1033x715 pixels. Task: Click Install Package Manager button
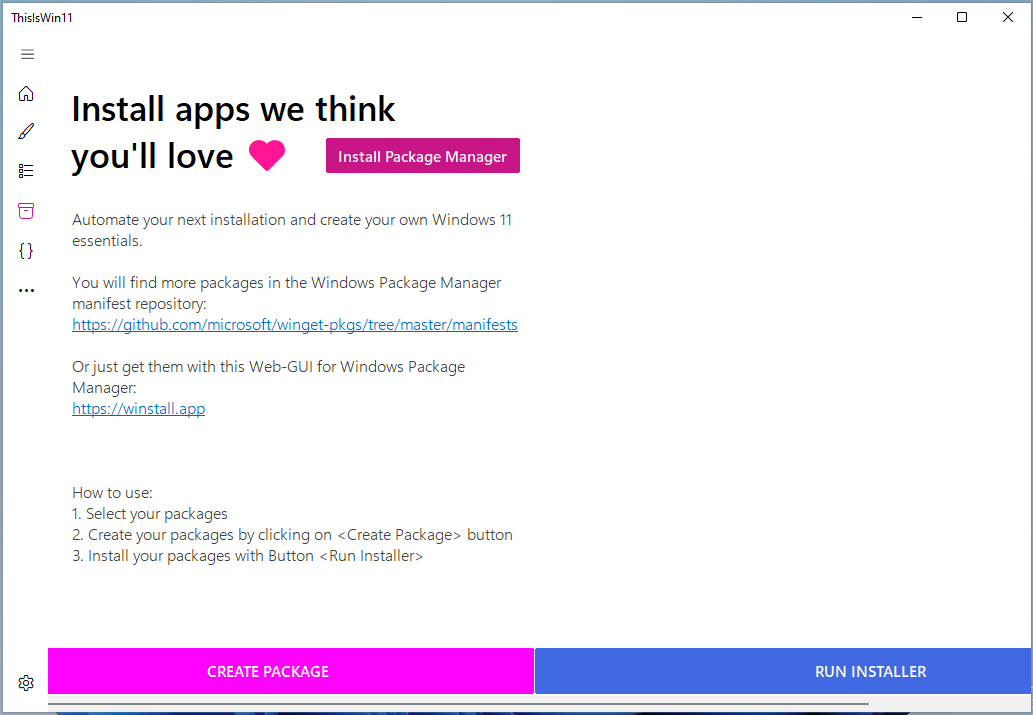tap(422, 156)
